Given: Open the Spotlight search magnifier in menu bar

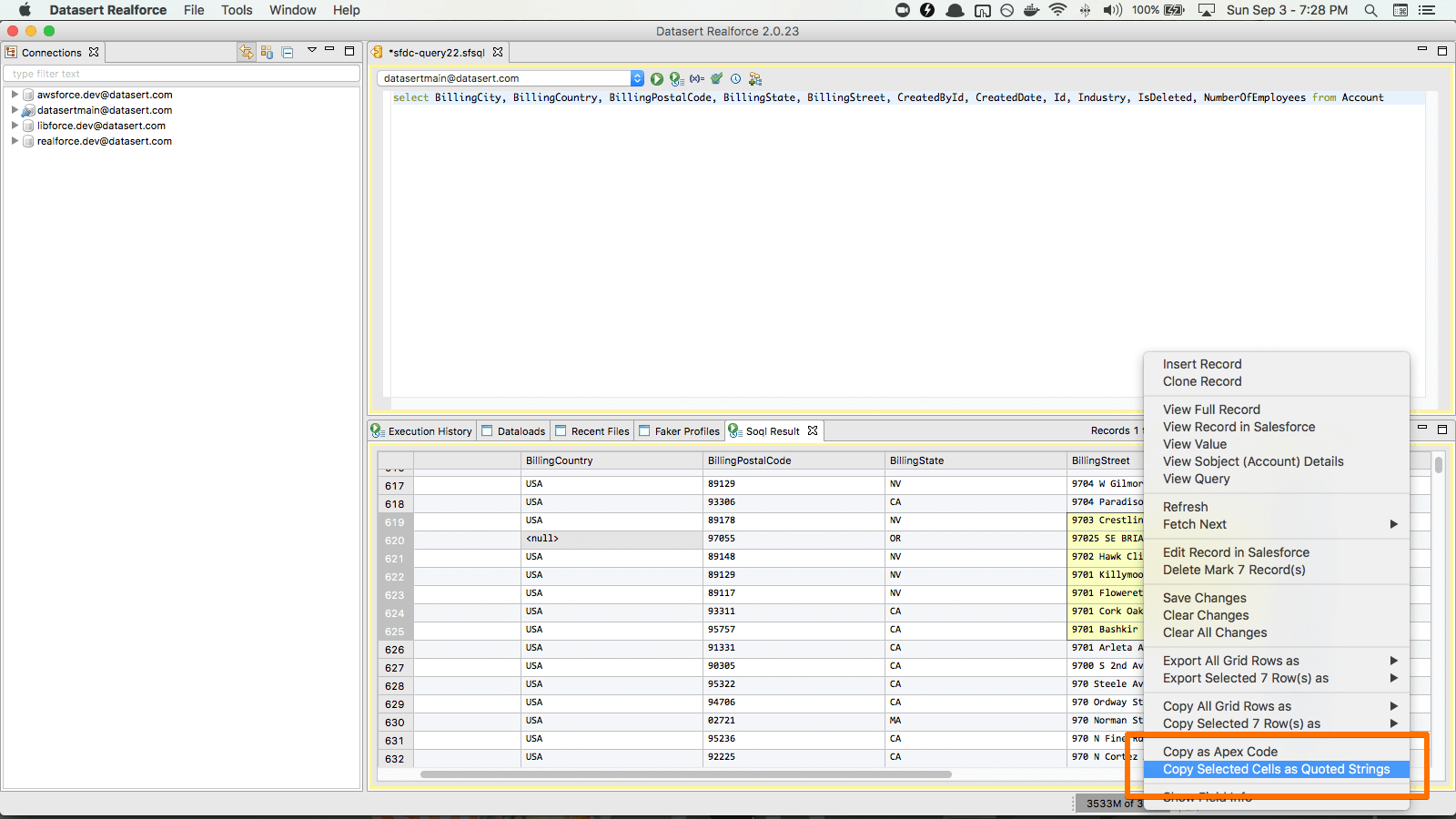Looking at the screenshot, I should [x=1370, y=10].
